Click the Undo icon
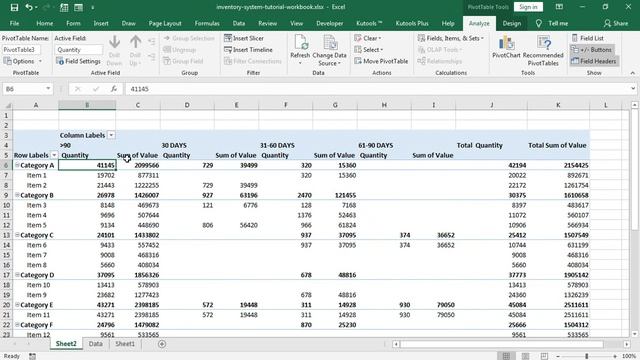640x360 pixels. point(29,7)
